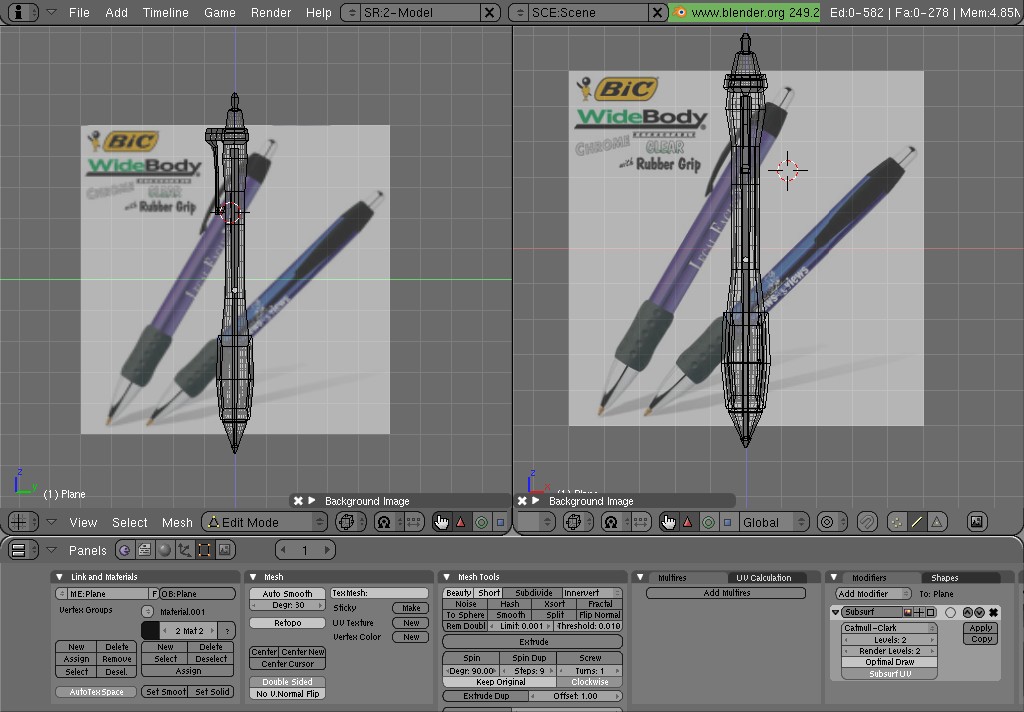Open the File menu
Image resolution: width=1024 pixels, height=712 pixels.
pyautogui.click(x=79, y=12)
